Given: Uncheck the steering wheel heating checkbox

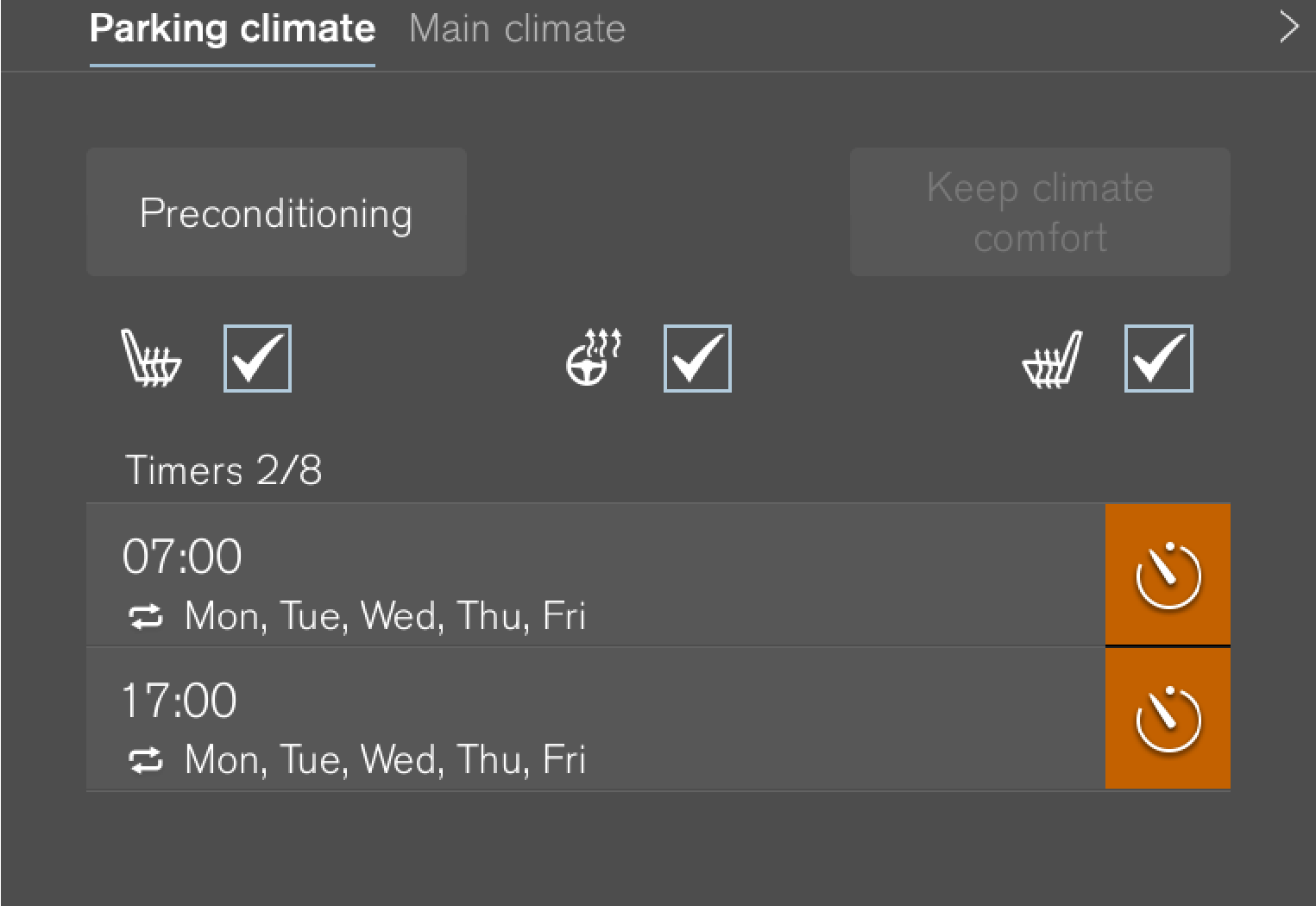Looking at the screenshot, I should click(x=697, y=358).
